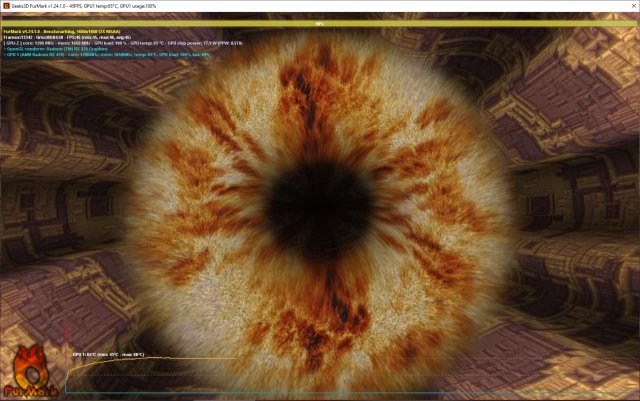Click the window title text showing FPS

[x=80, y=5]
